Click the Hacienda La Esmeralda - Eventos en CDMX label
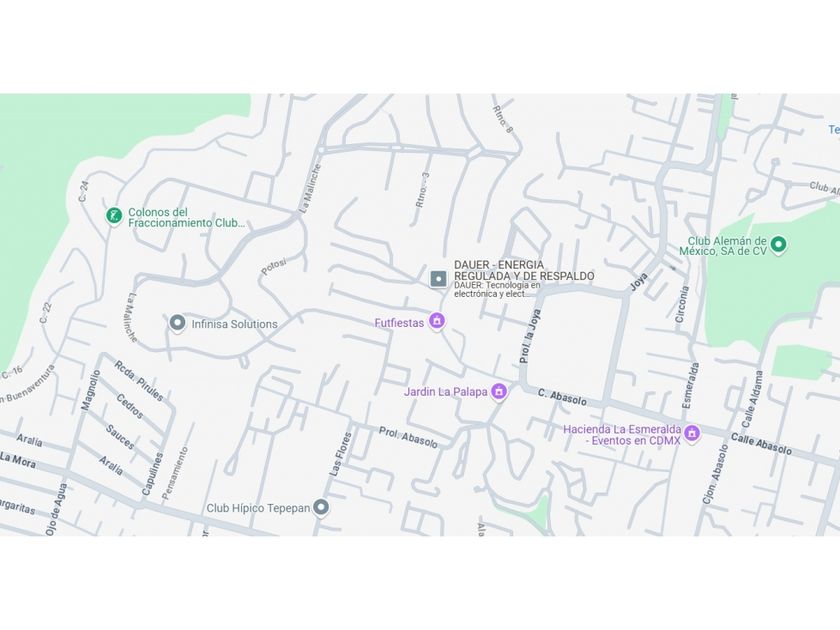The height and width of the screenshot is (630, 840). [x=622, y=435]
